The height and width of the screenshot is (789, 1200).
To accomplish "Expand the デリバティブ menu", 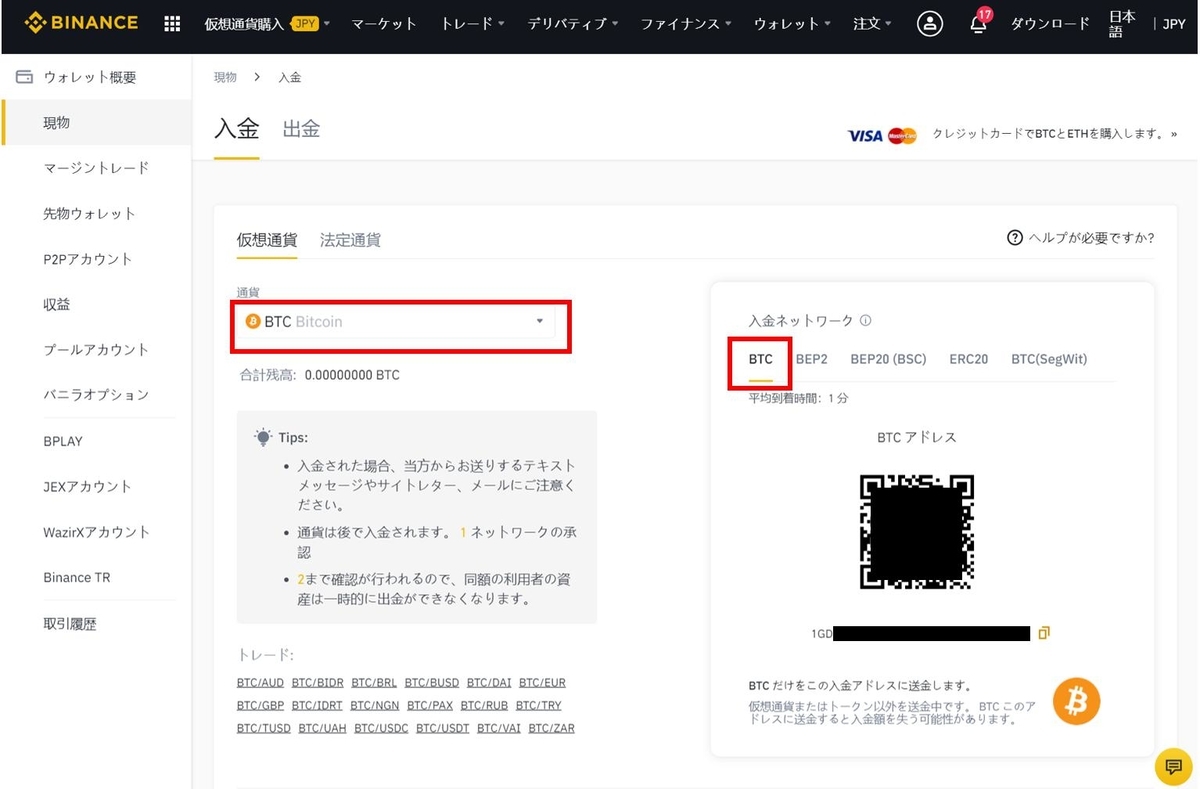I will point(573,23).
